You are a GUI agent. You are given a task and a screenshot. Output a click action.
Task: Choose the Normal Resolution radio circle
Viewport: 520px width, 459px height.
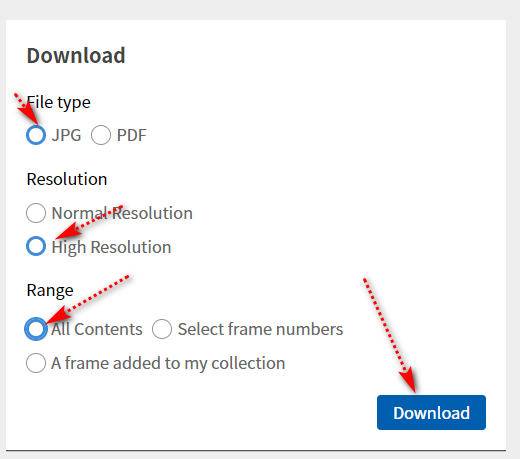pyautogui.click(x=36, y=213)
